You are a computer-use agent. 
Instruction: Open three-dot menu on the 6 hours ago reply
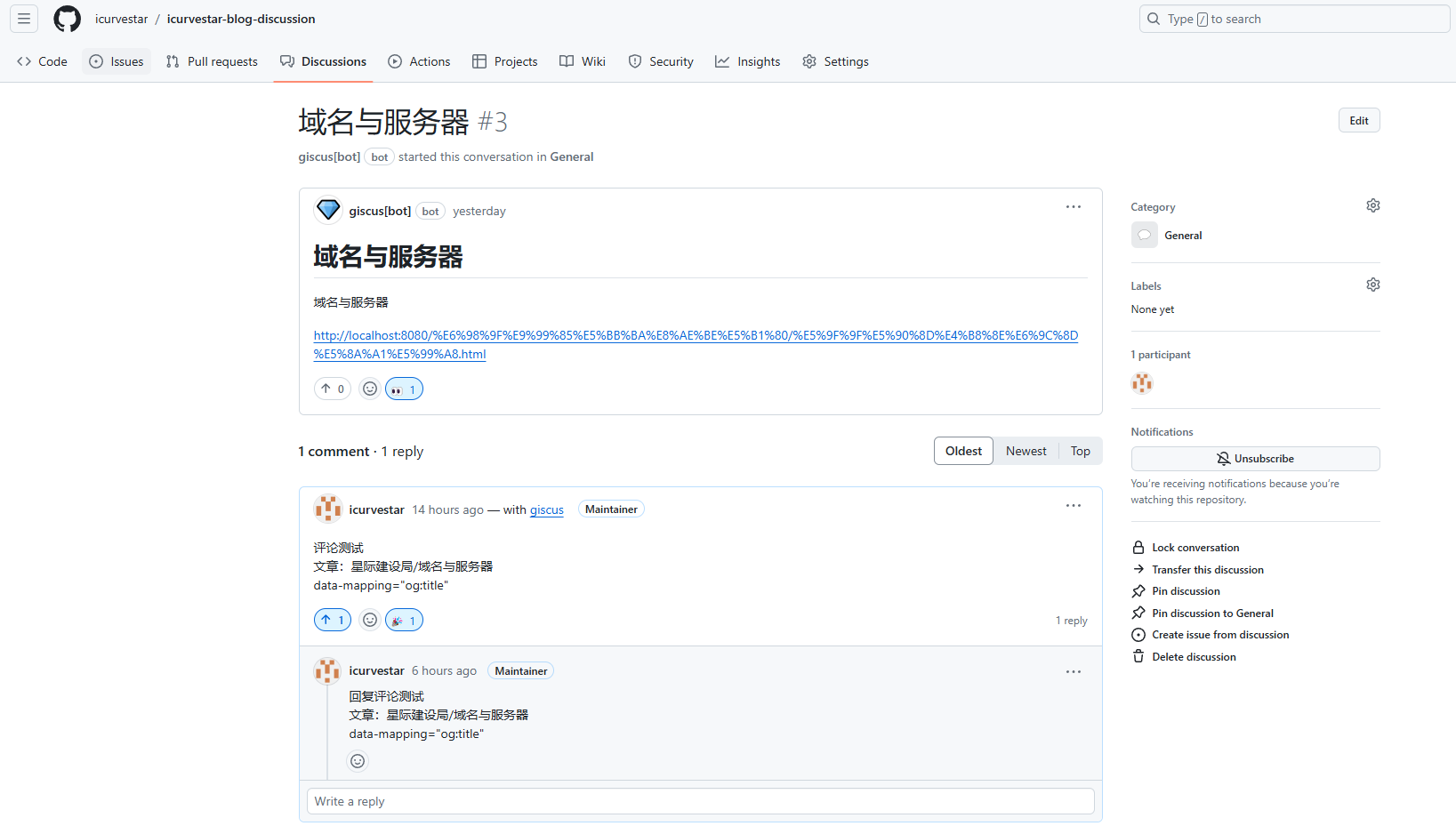[x=1073, y=672]
